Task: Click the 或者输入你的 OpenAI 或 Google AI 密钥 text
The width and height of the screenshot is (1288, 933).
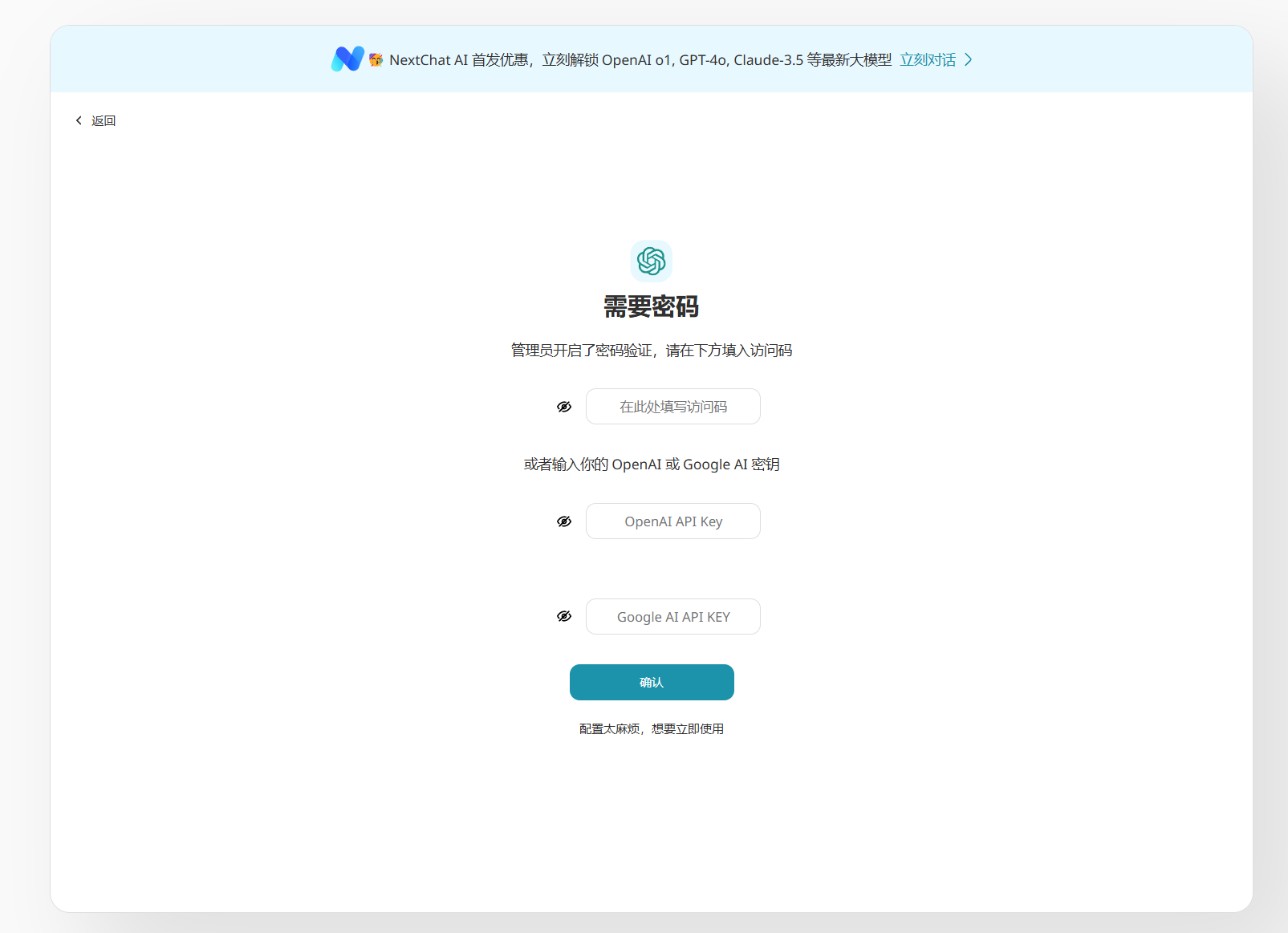Action: 652,464
